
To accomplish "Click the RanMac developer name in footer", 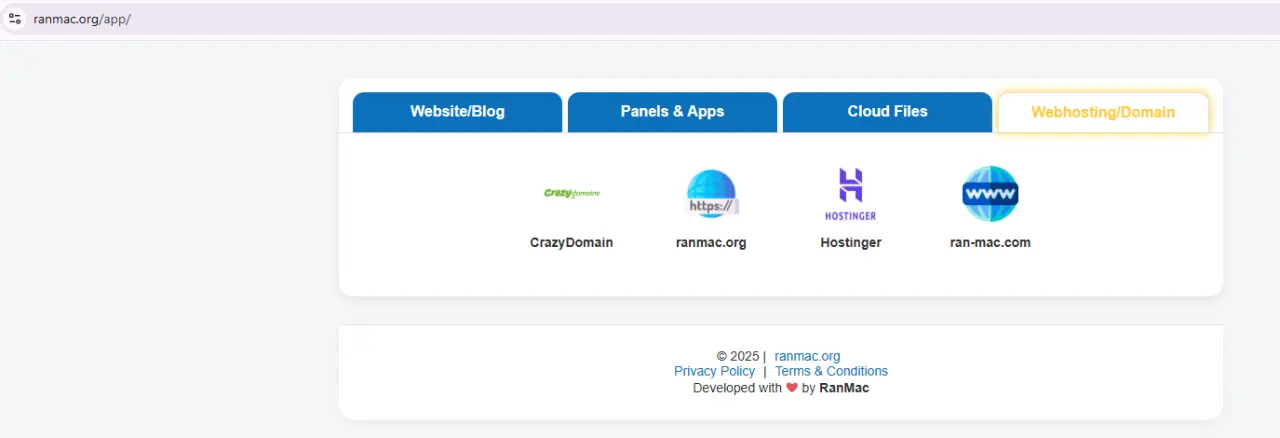I will 844,388.
